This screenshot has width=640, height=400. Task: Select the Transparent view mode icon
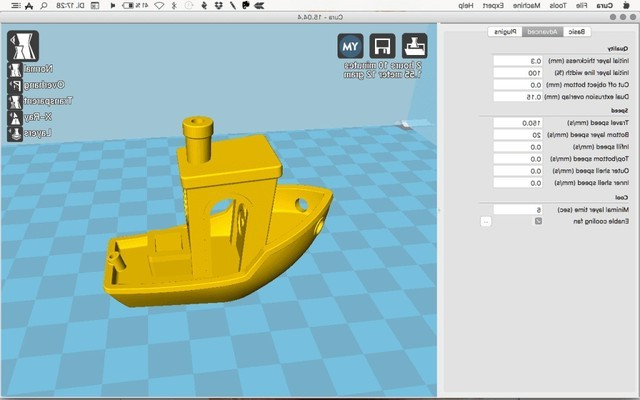pyautogui.click(x=15, y=101)
